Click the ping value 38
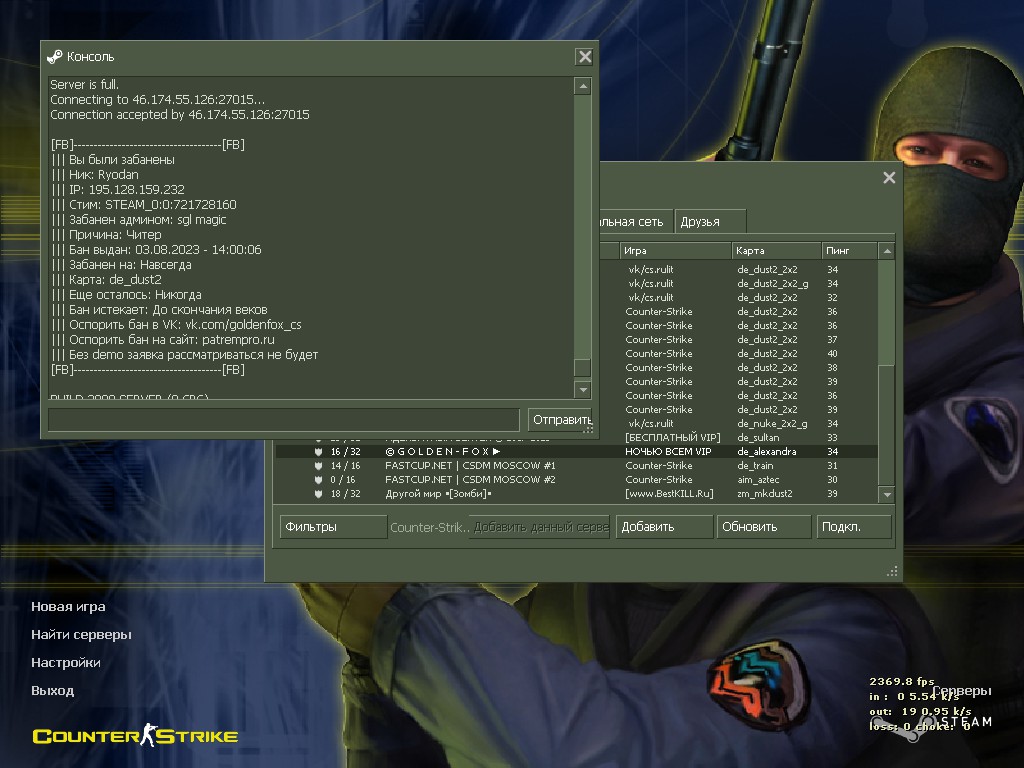1024x768 pixels. 832,368
